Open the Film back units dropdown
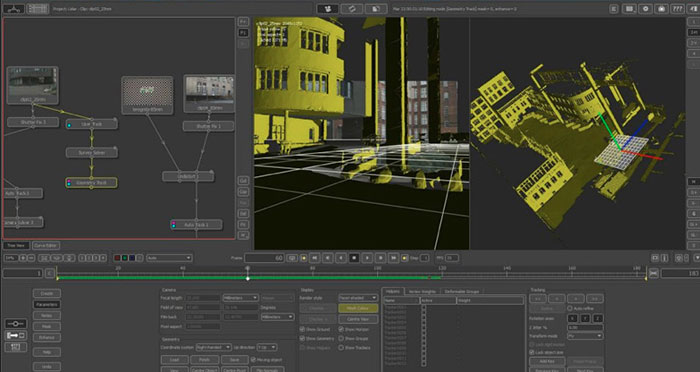The width and height of the screenshot is (700, 372). click(x=277, y=317)
